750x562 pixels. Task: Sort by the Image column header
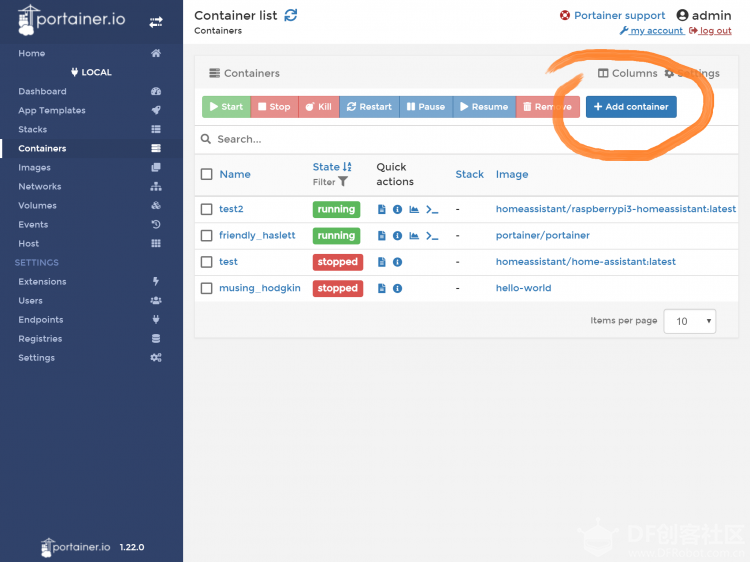click(512, 174)
